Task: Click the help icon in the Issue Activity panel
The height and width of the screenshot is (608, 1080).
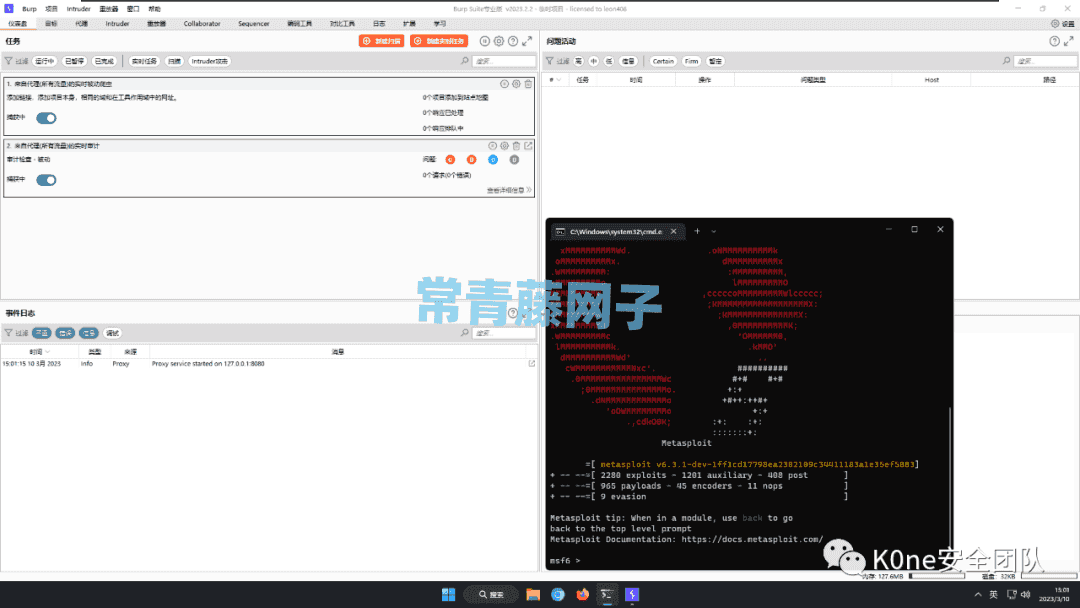Action: tap(1054, 41)
